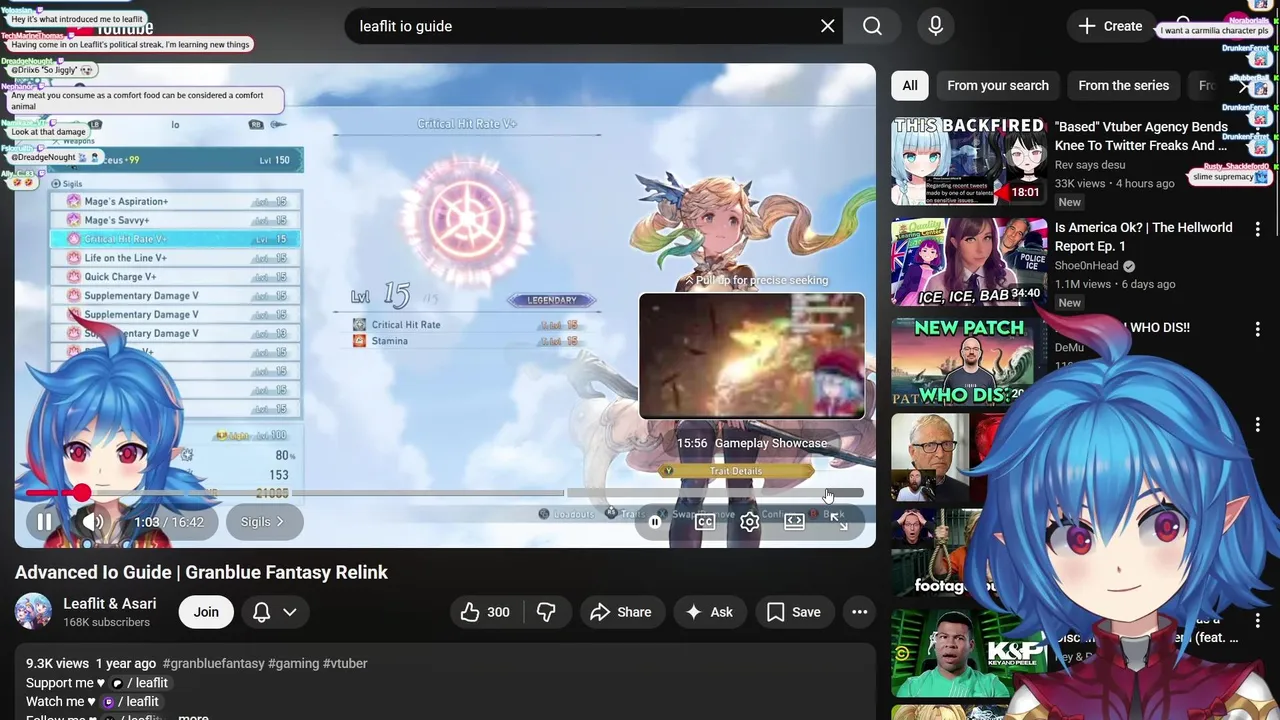1280x720 pixels.
Task: Open the 'Support me' leaflit link
Action: 139,682
